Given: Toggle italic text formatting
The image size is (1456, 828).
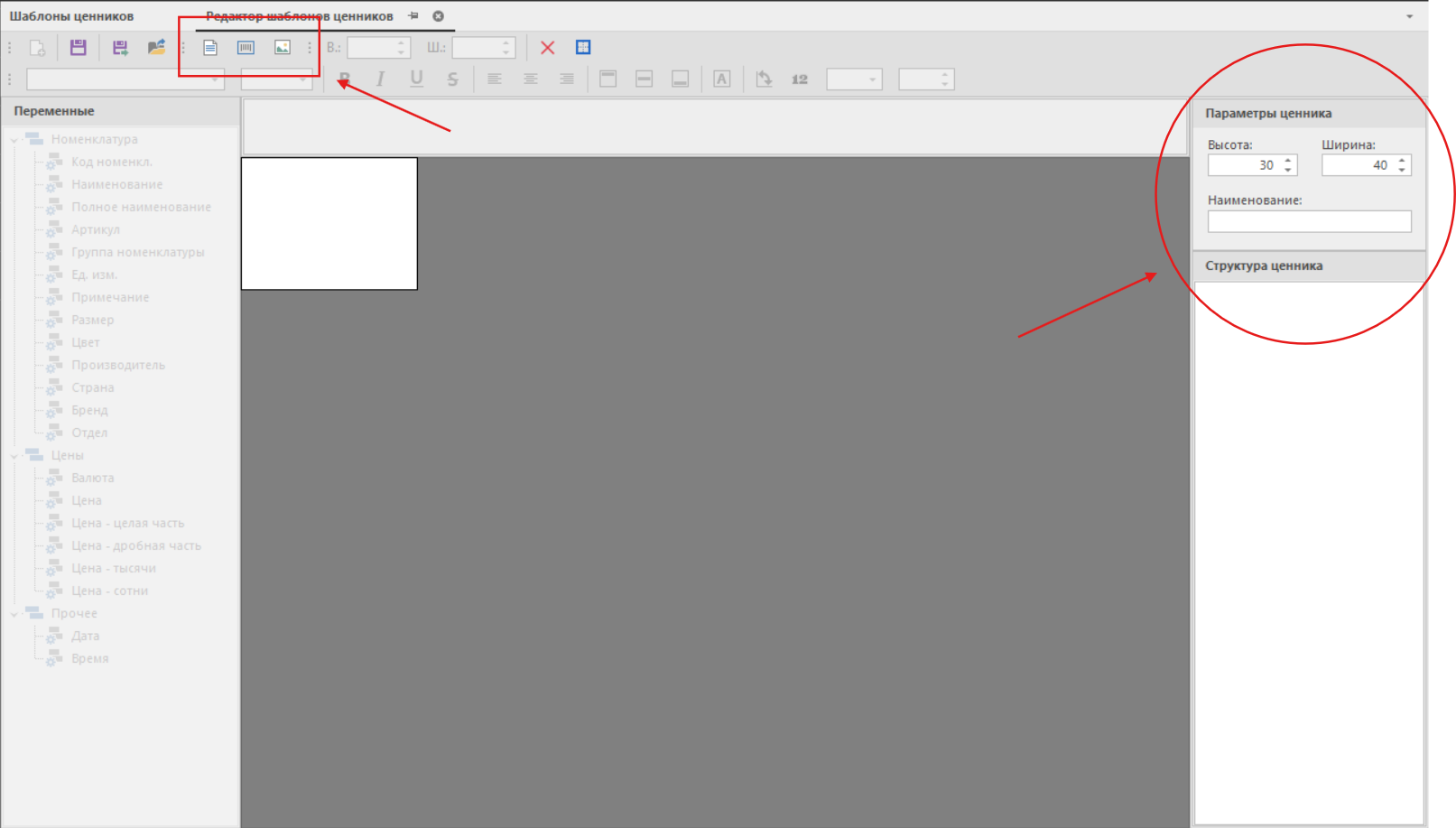Looking at the screenshot, I should [x=380, y=79].
